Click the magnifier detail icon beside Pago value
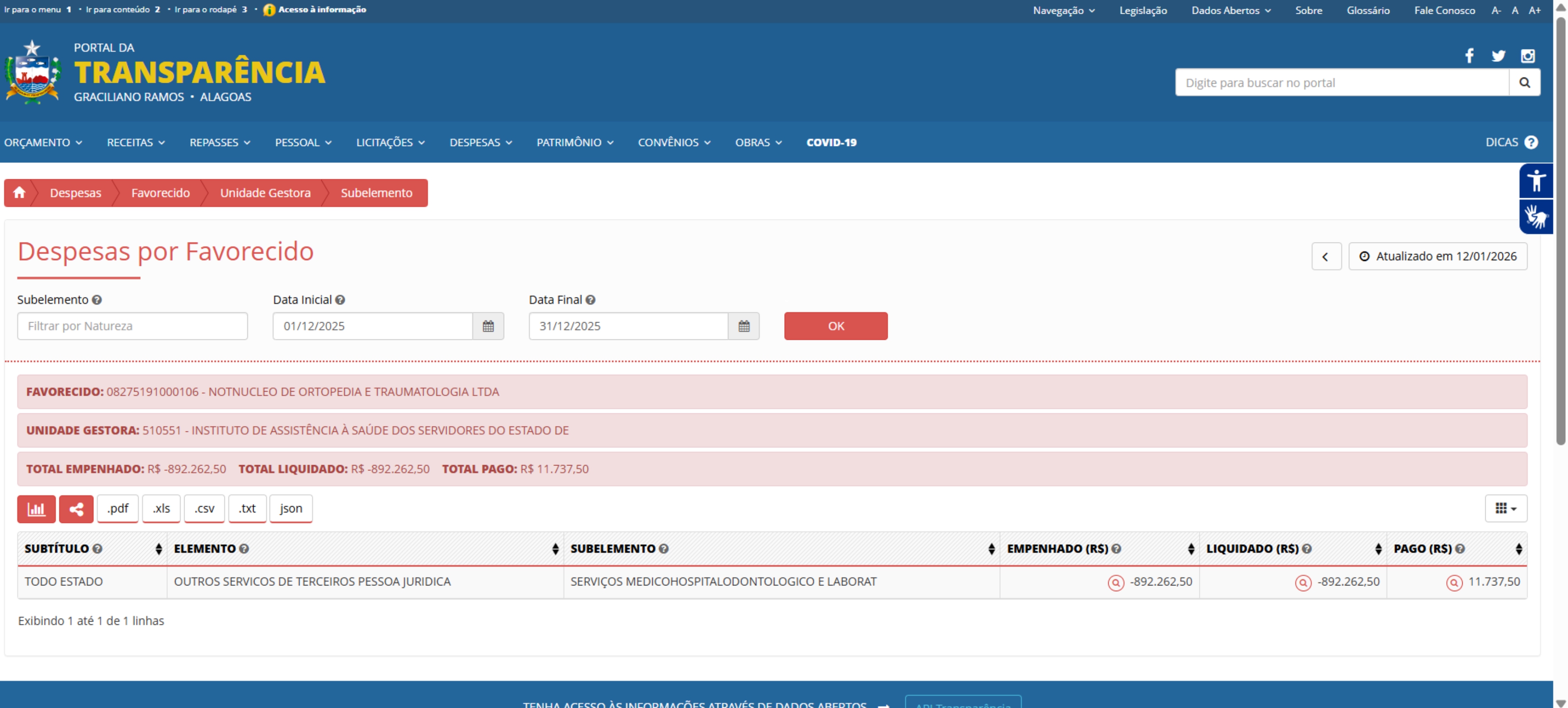 point(1453,583)
